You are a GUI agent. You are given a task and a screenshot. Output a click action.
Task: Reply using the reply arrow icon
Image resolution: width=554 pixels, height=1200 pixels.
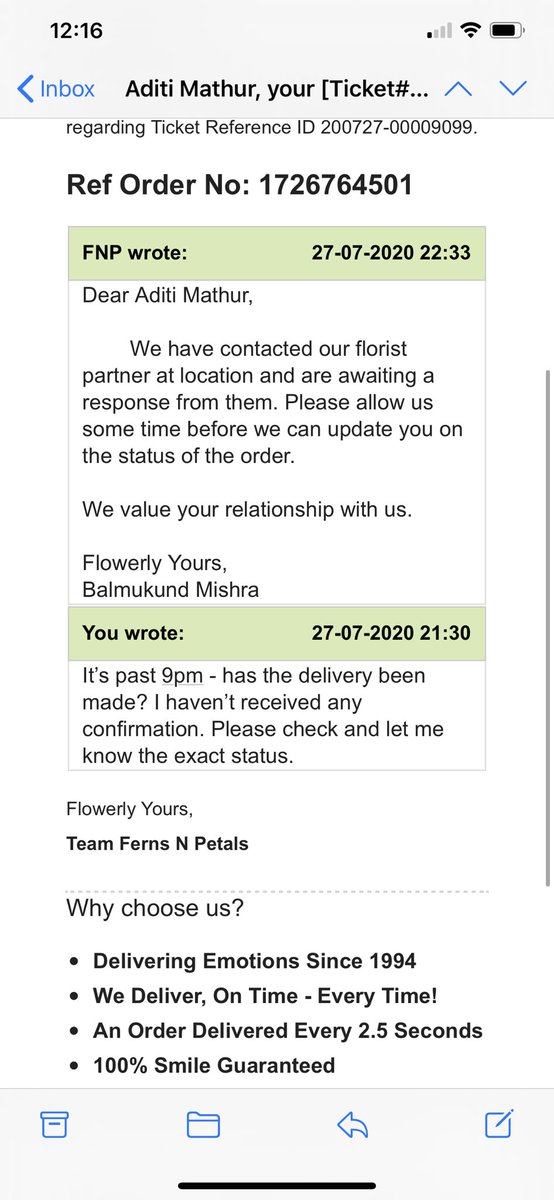(352, 1124)
